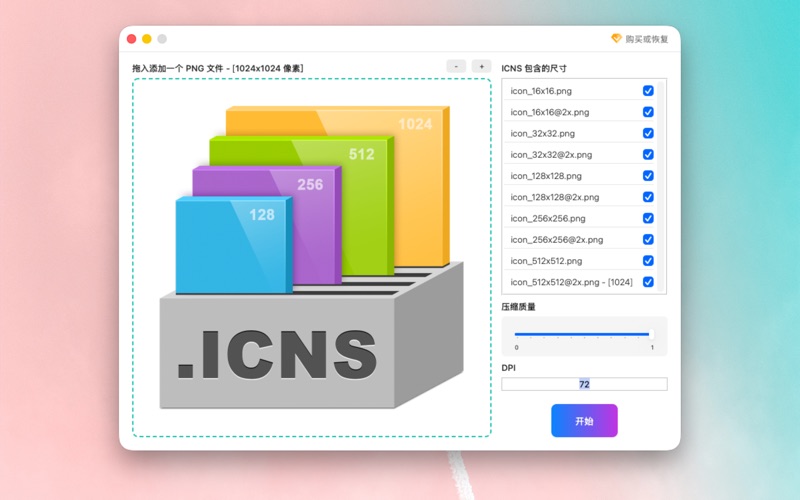Toggle icon_32x32@2x.png checkbox
The image size is (800, 500).
(x=648, y=155)
